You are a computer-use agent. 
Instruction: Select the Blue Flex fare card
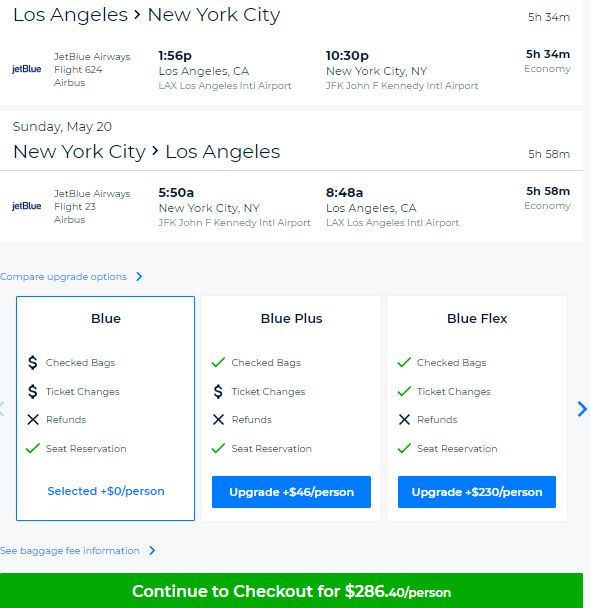click(x=477, y=408)
